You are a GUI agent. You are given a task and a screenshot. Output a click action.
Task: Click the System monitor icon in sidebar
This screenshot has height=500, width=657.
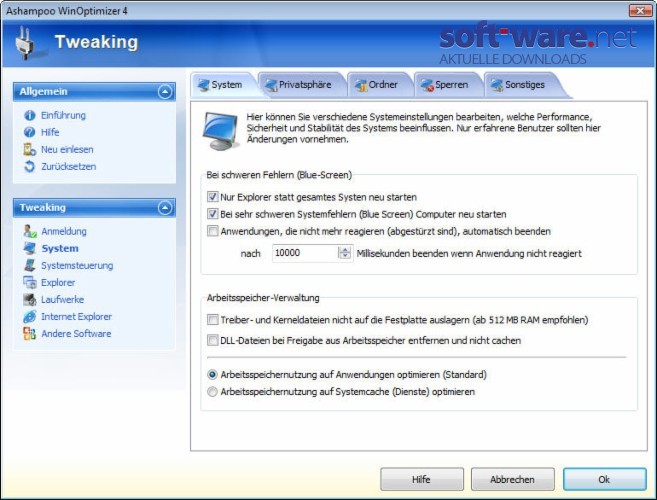point(30,248)
